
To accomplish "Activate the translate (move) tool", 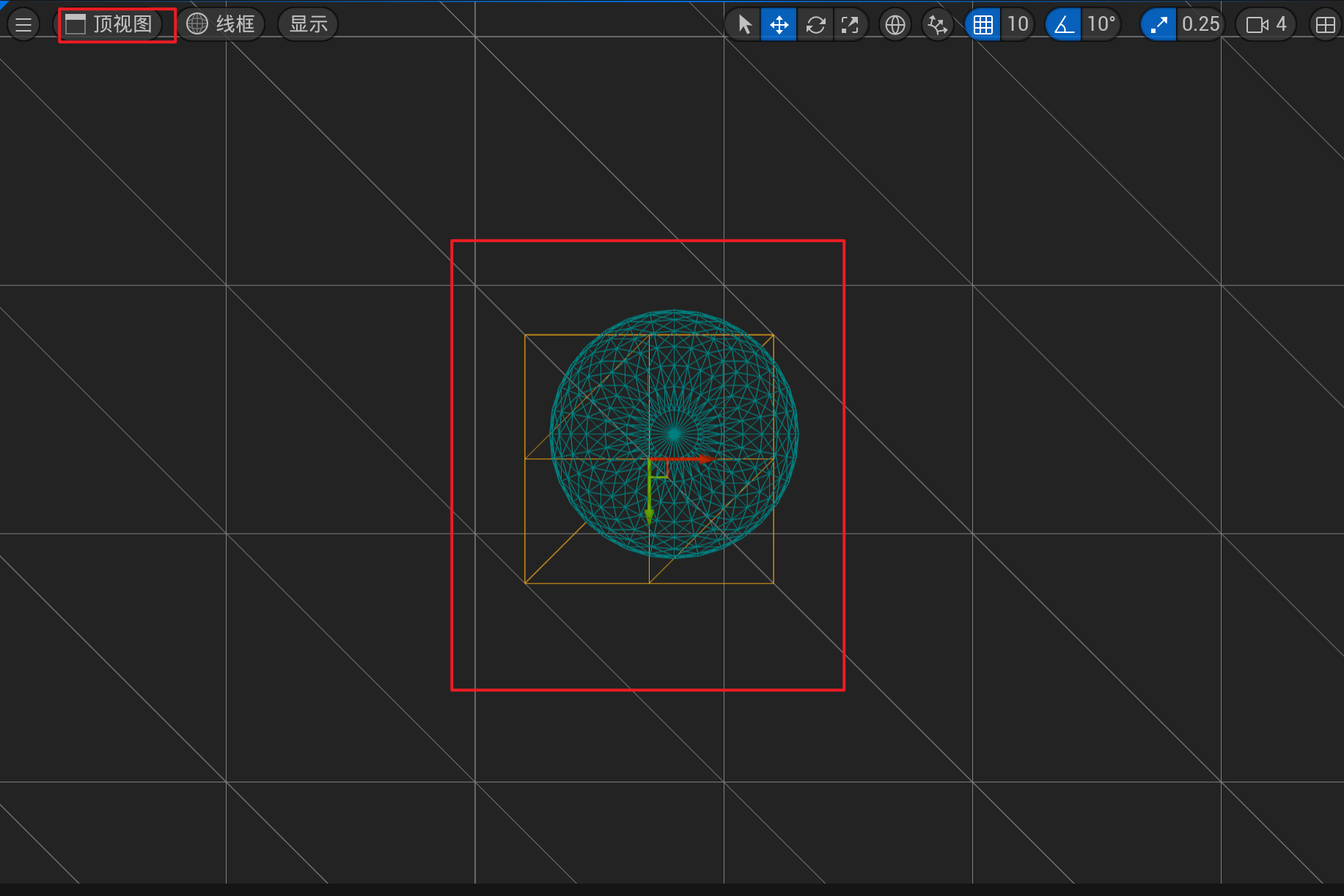I will (779, 24).
